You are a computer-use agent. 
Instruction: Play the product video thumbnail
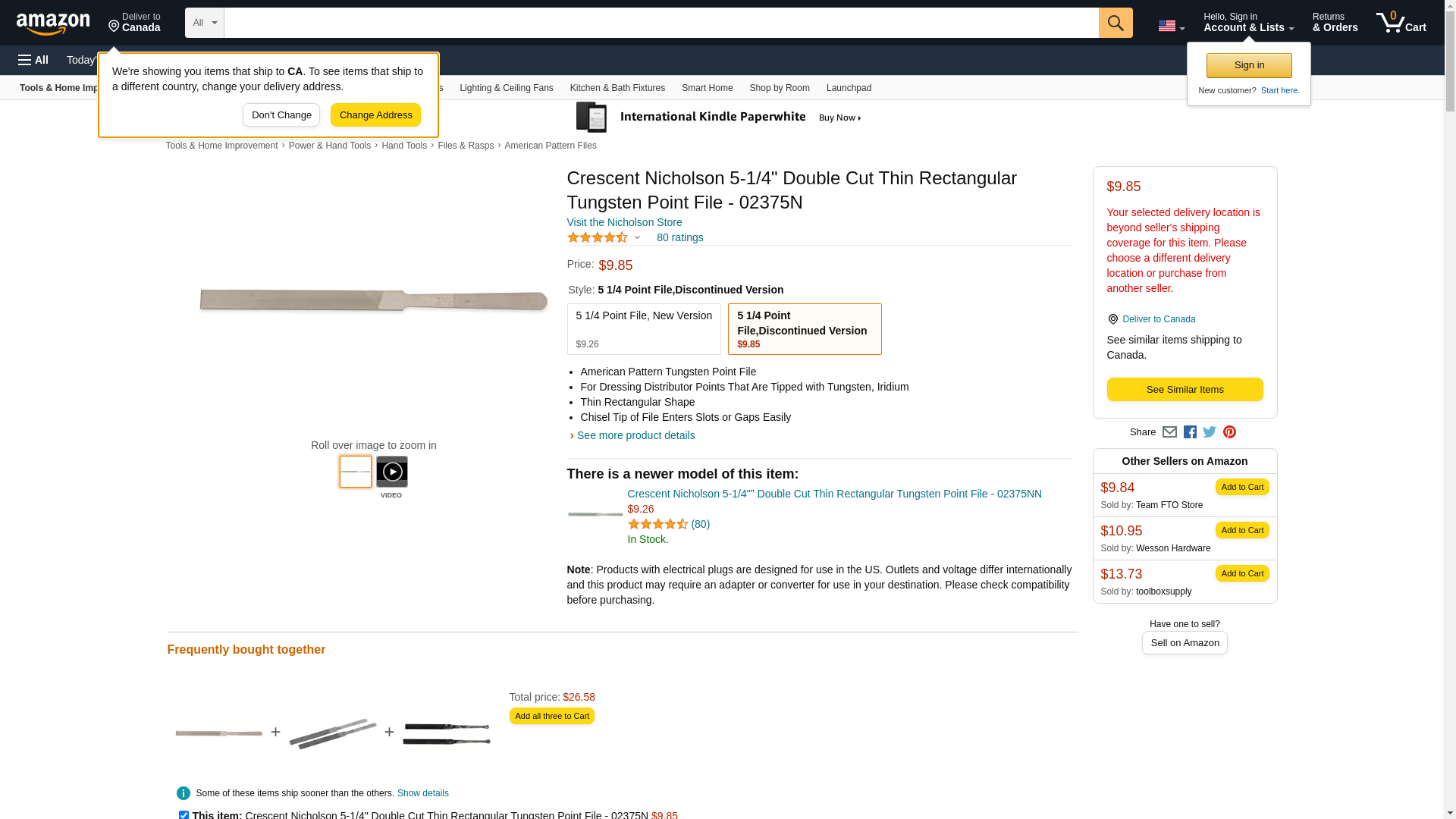point(391,472)
